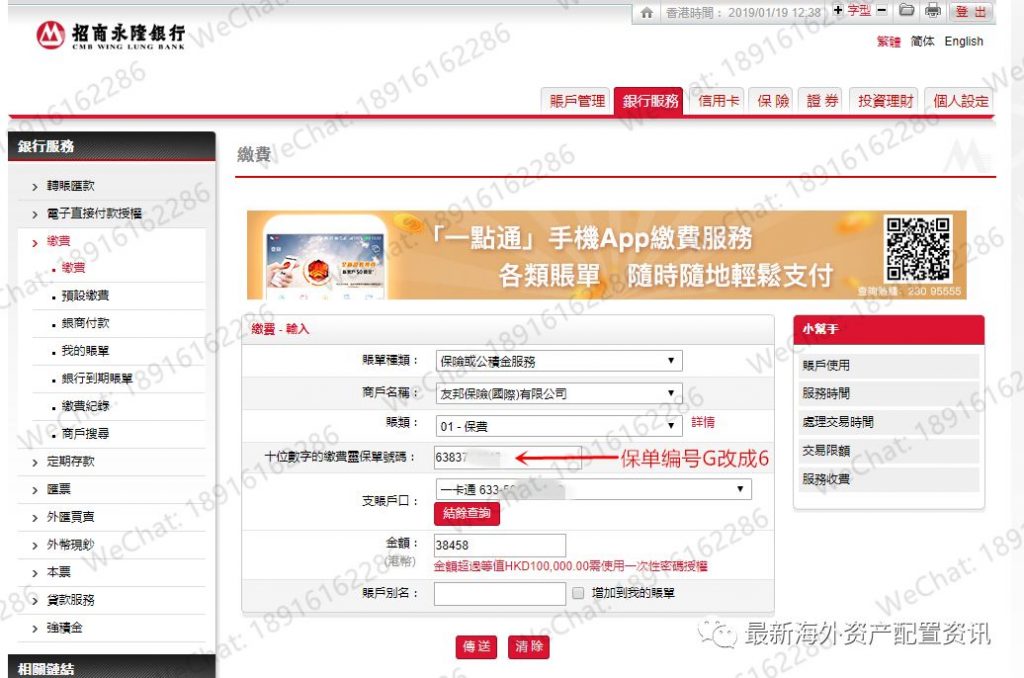Screen dimensions: 1024x678
Task: Open the 賬戶管理 tab
Action: pyautogui.click(x=577, y=101)
